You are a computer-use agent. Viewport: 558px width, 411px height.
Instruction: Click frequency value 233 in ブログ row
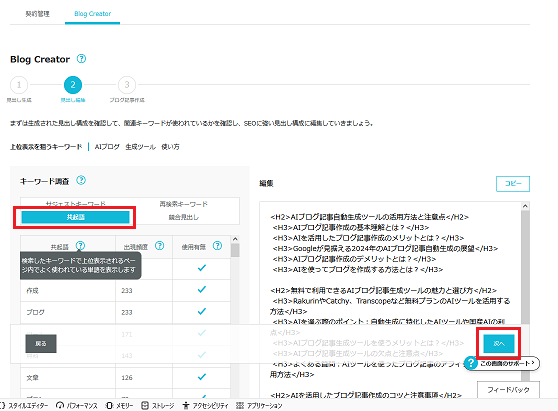127,312
